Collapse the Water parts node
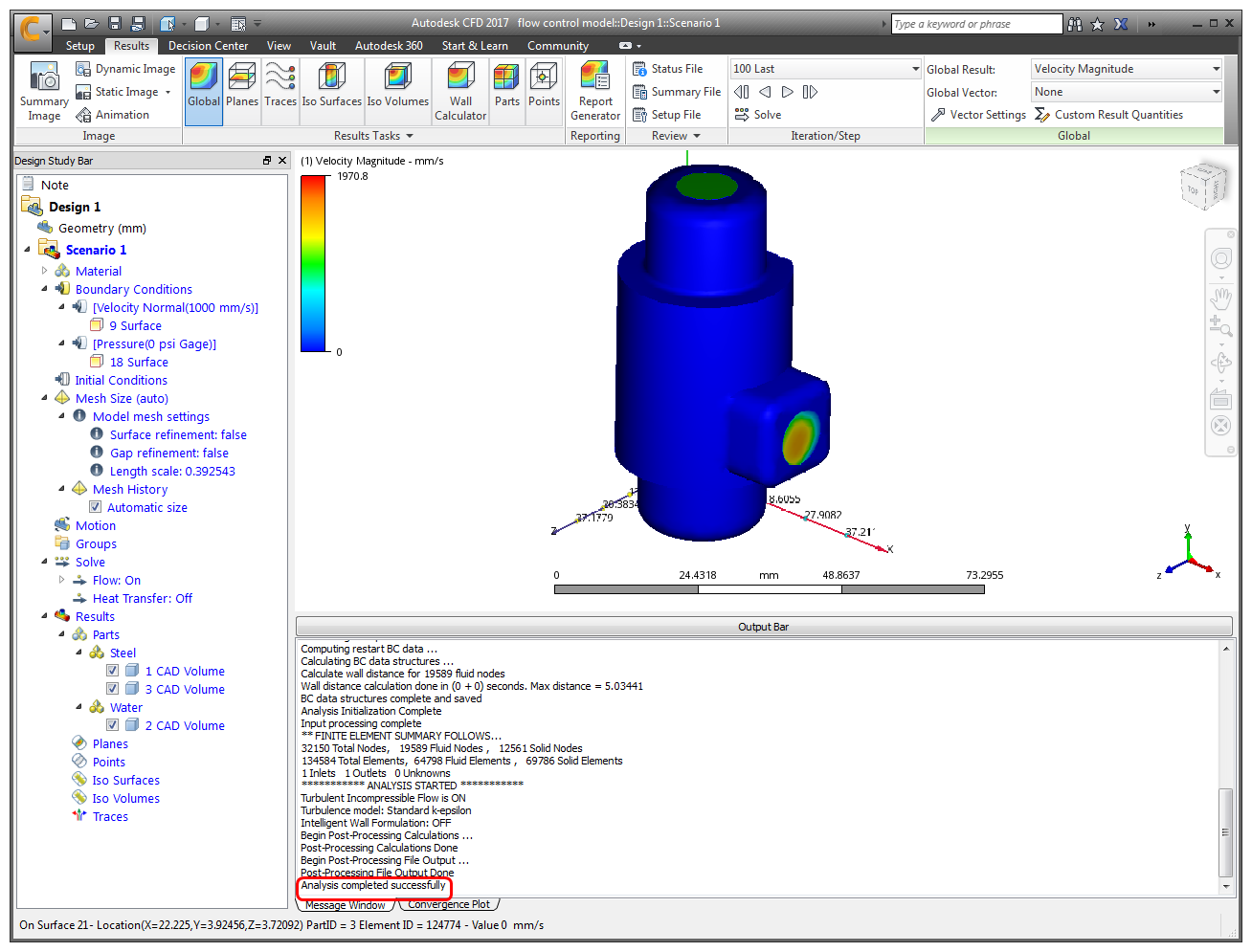Viewport: 1252px width, 952px height. point(78,707)
